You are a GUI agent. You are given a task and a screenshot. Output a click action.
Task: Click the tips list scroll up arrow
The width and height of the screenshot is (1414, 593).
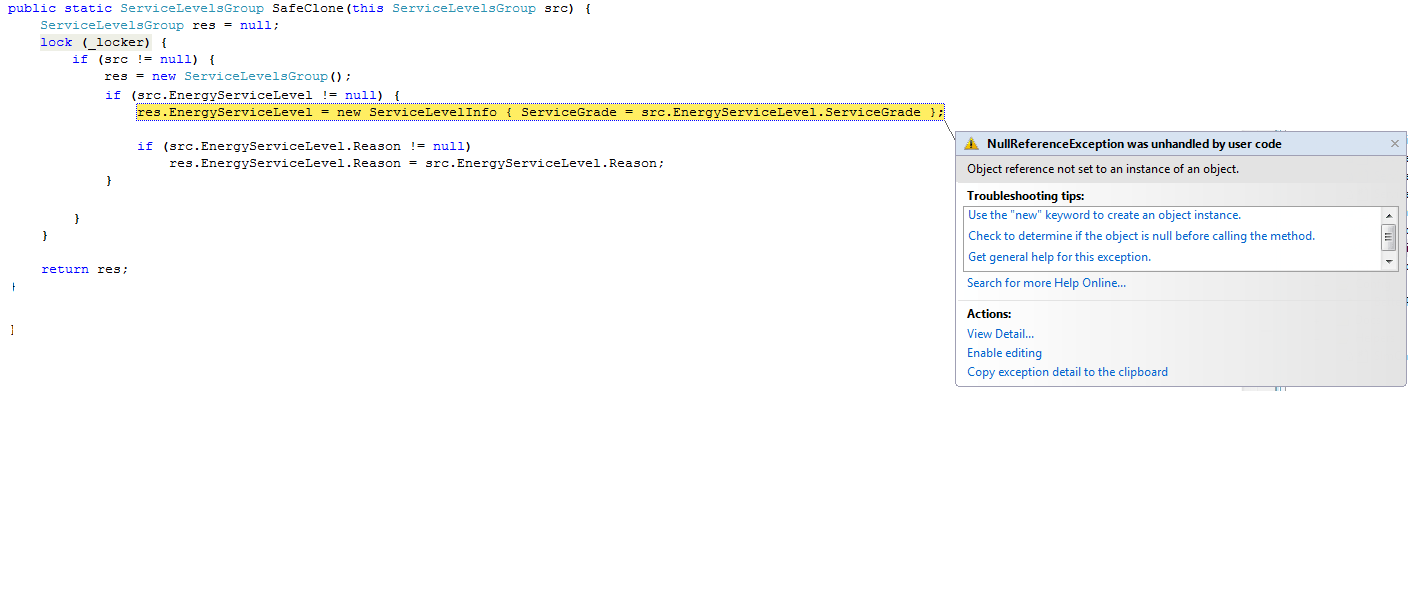point(1389,216)
